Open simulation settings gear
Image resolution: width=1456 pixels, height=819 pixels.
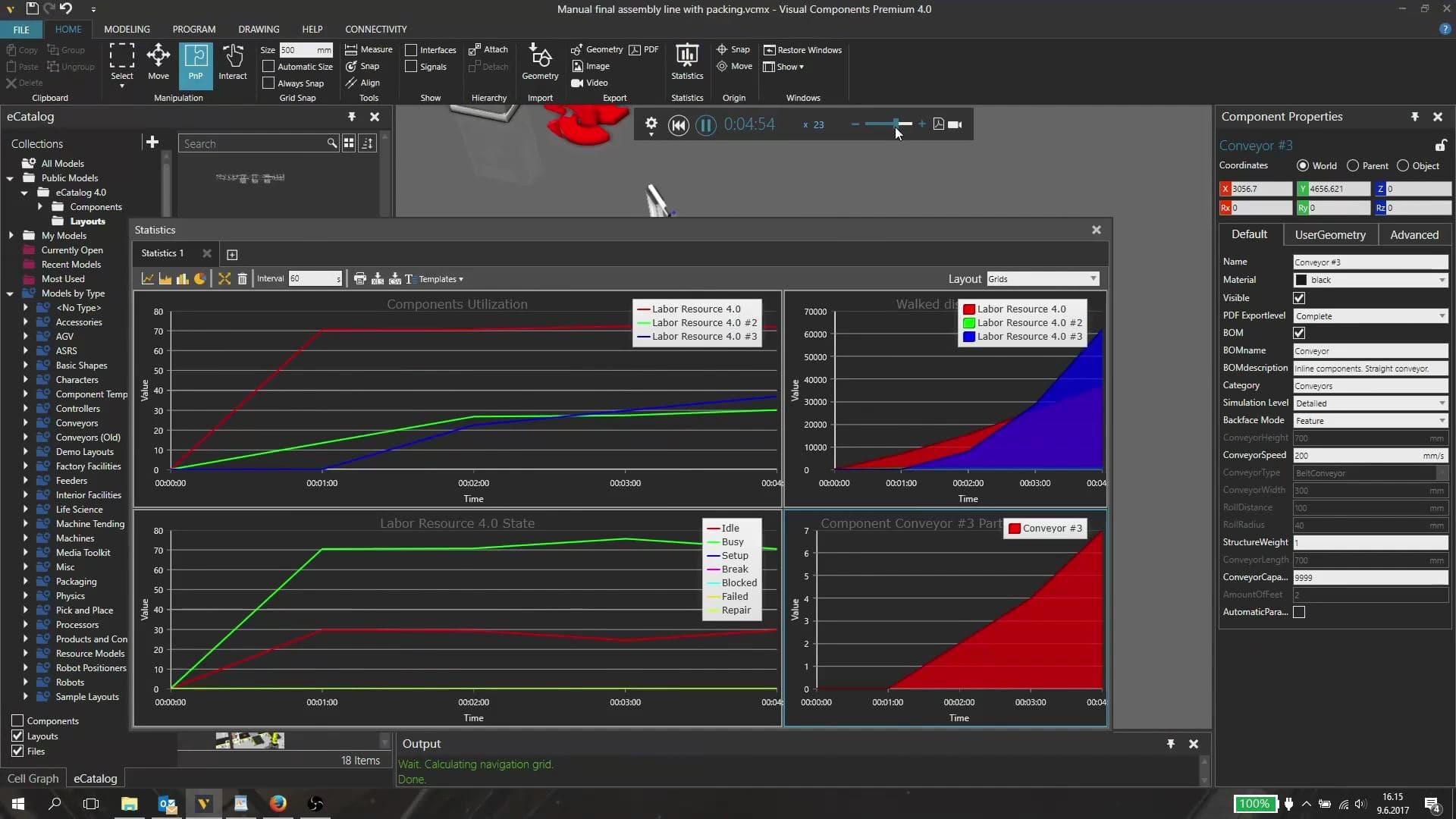coord(651,125)
